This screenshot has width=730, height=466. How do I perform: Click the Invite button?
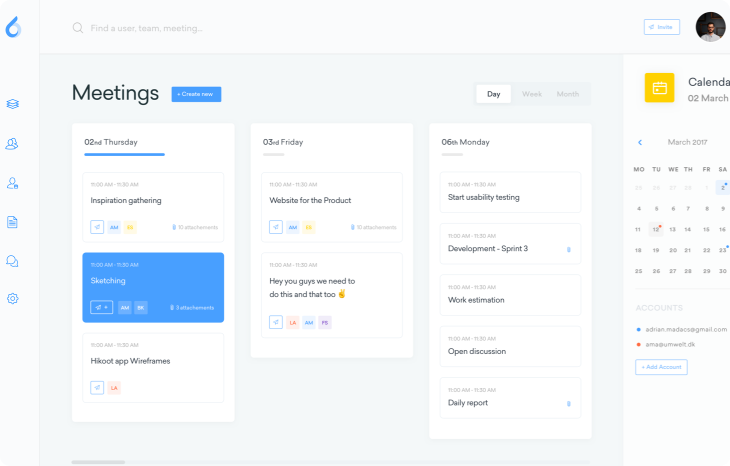coord(662,27)
